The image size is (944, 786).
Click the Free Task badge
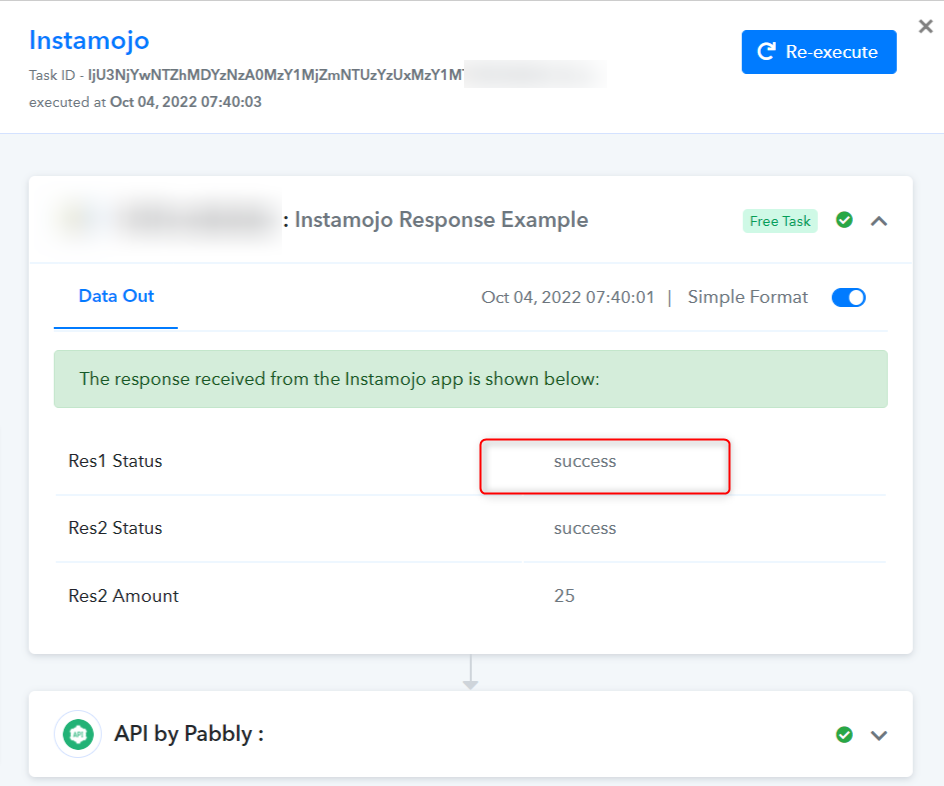780,221
